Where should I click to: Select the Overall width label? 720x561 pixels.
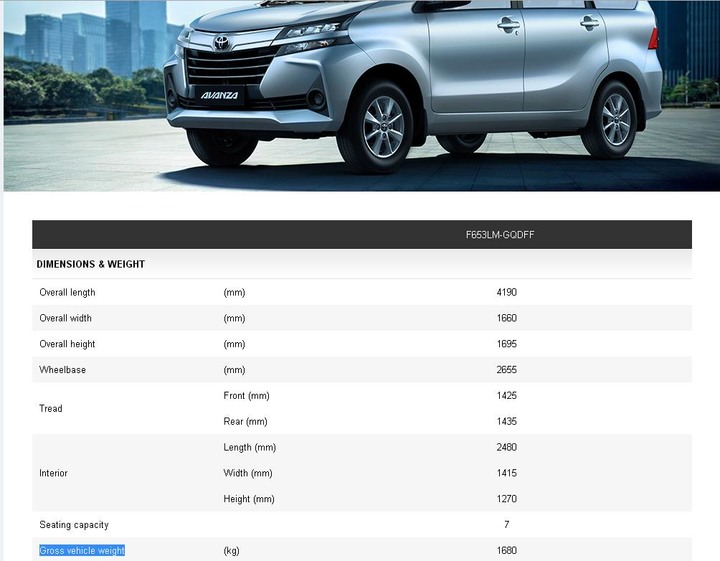[x=65, y=318]
